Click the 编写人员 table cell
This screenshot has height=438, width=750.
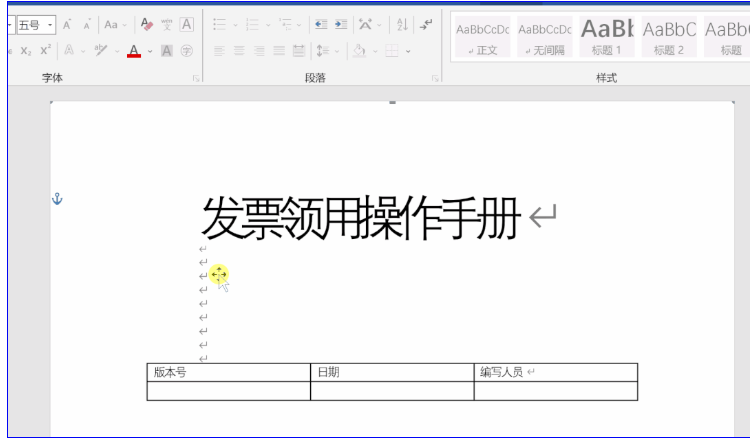tap(556, 372)
